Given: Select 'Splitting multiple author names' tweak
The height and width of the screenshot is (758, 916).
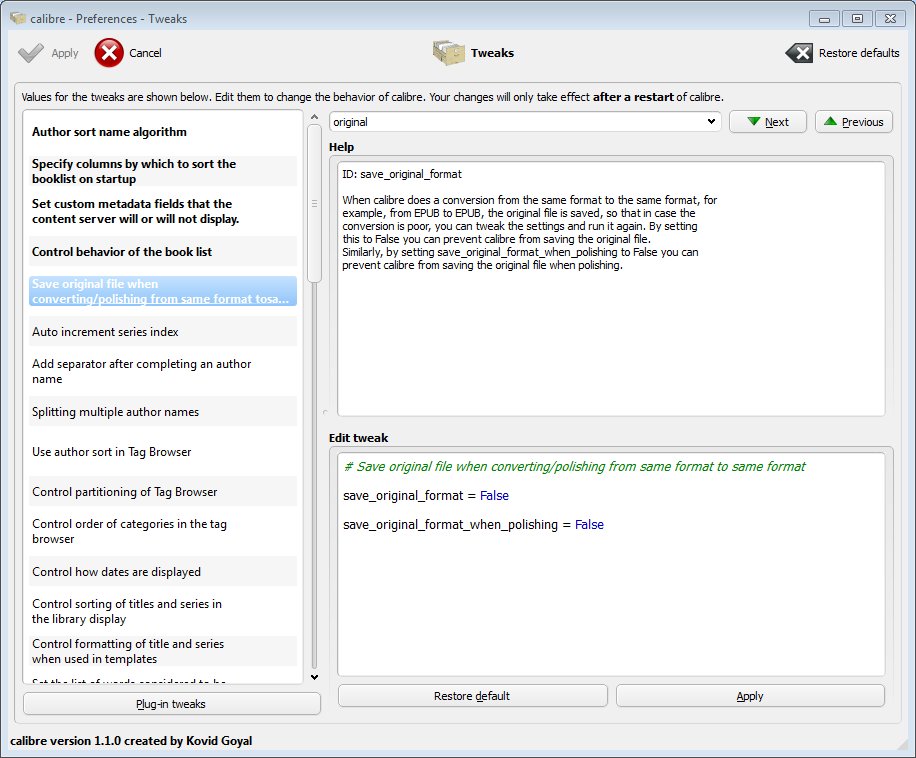Looking at the screenshot, I should click(x=163, y=412).
